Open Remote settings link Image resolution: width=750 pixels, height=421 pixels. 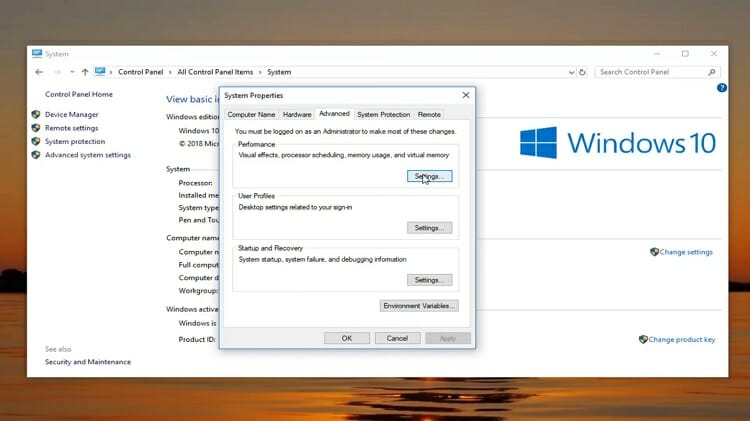point(72,128)
